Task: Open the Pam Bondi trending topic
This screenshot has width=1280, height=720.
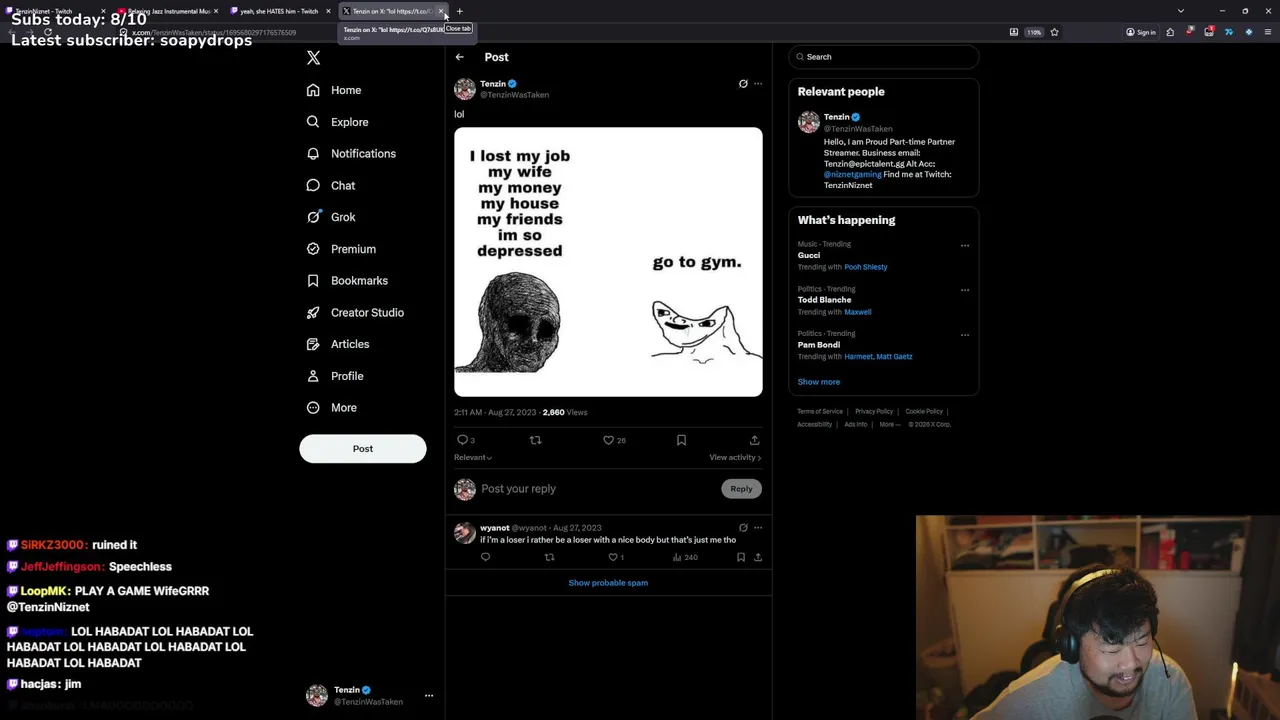Action: click(818, 345)
